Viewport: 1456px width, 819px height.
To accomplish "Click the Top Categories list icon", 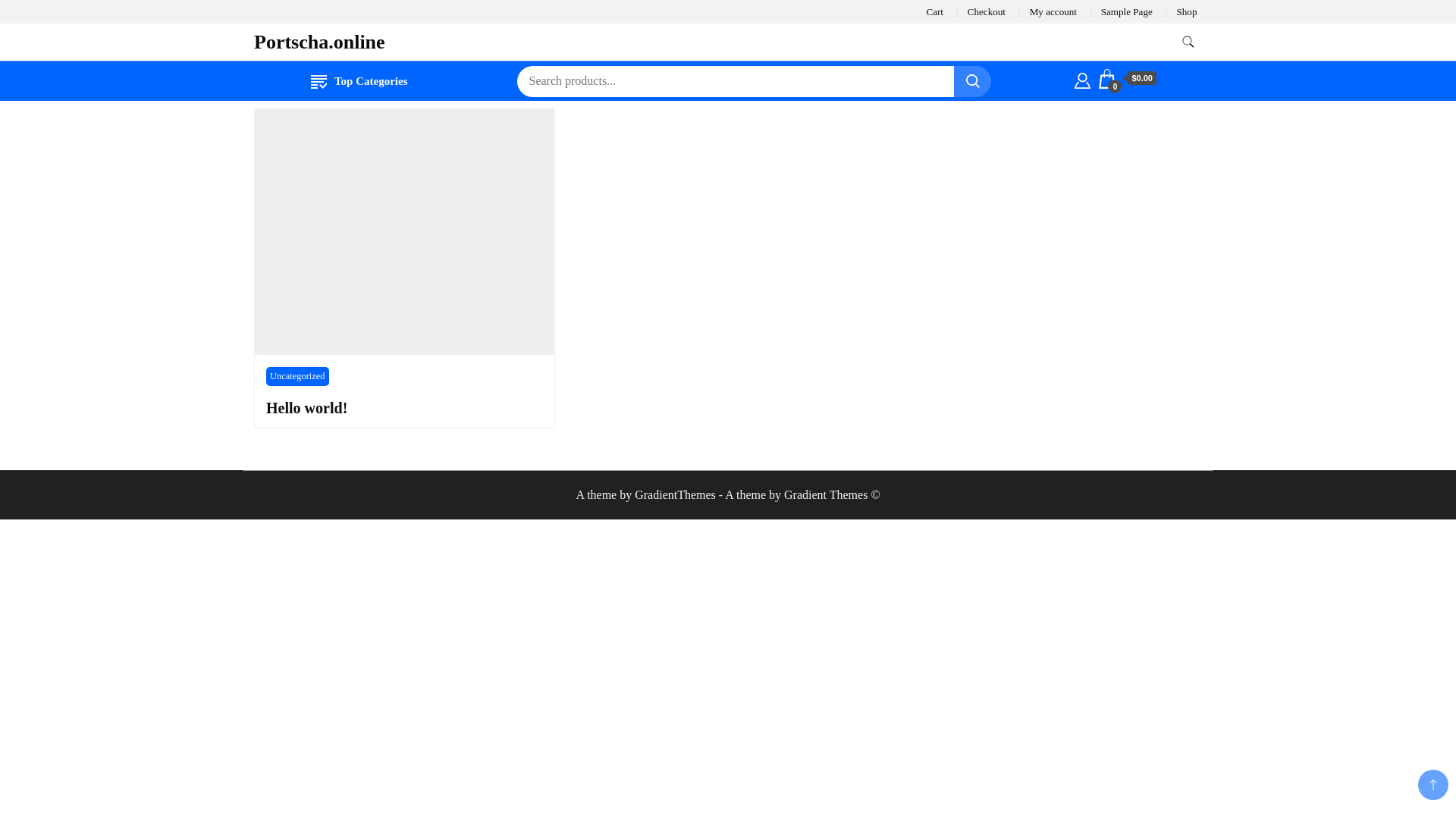I will click(x=318, y=82).
